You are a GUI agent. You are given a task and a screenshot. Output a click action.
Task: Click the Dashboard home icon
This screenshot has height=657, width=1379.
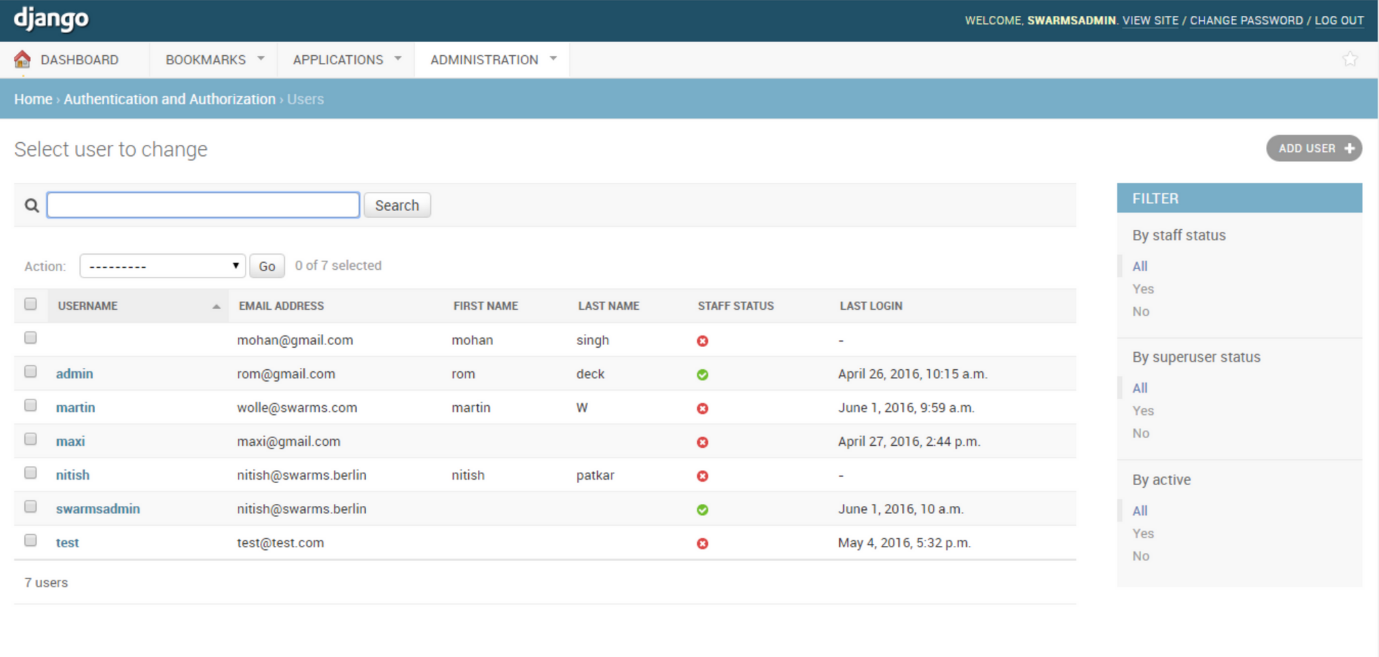pos(22,60)
